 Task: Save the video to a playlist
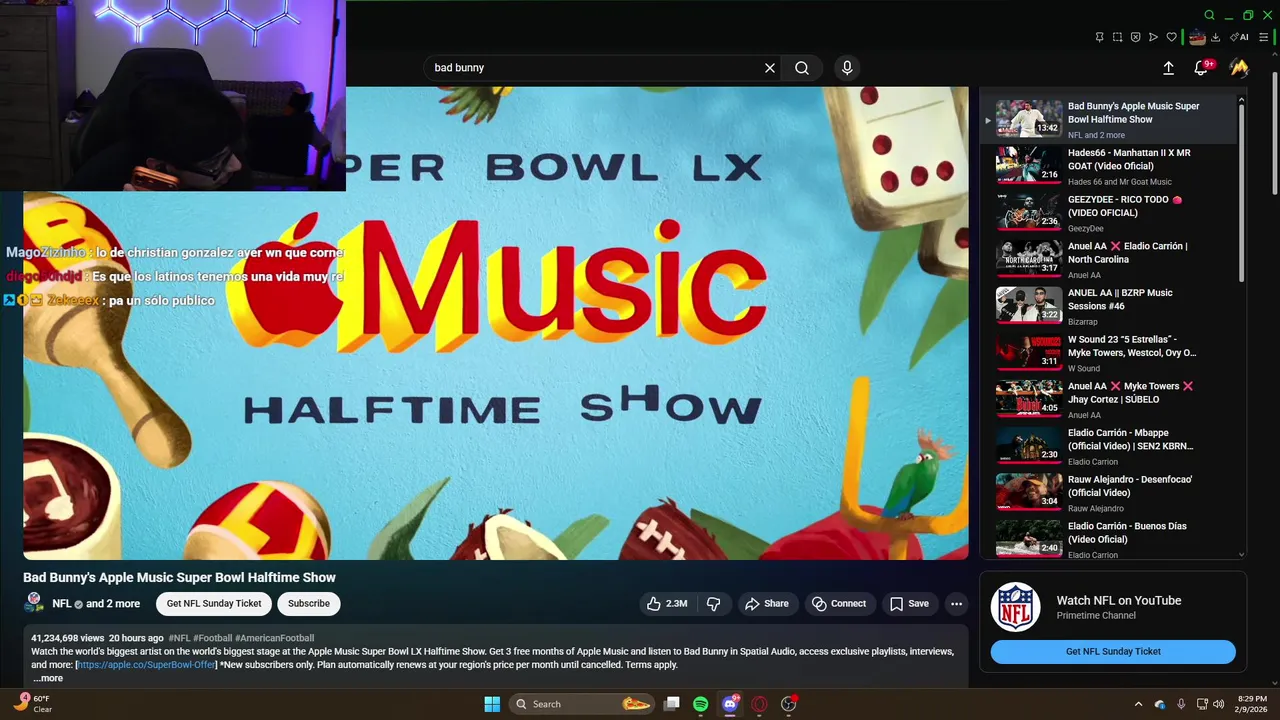point(909,603)
